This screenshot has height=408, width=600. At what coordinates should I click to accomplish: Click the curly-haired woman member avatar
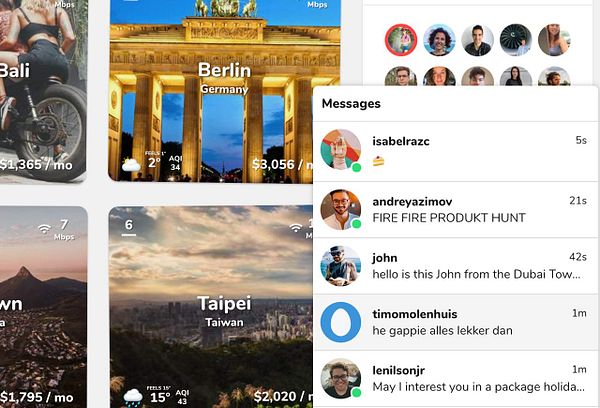[x=439, y=40]
